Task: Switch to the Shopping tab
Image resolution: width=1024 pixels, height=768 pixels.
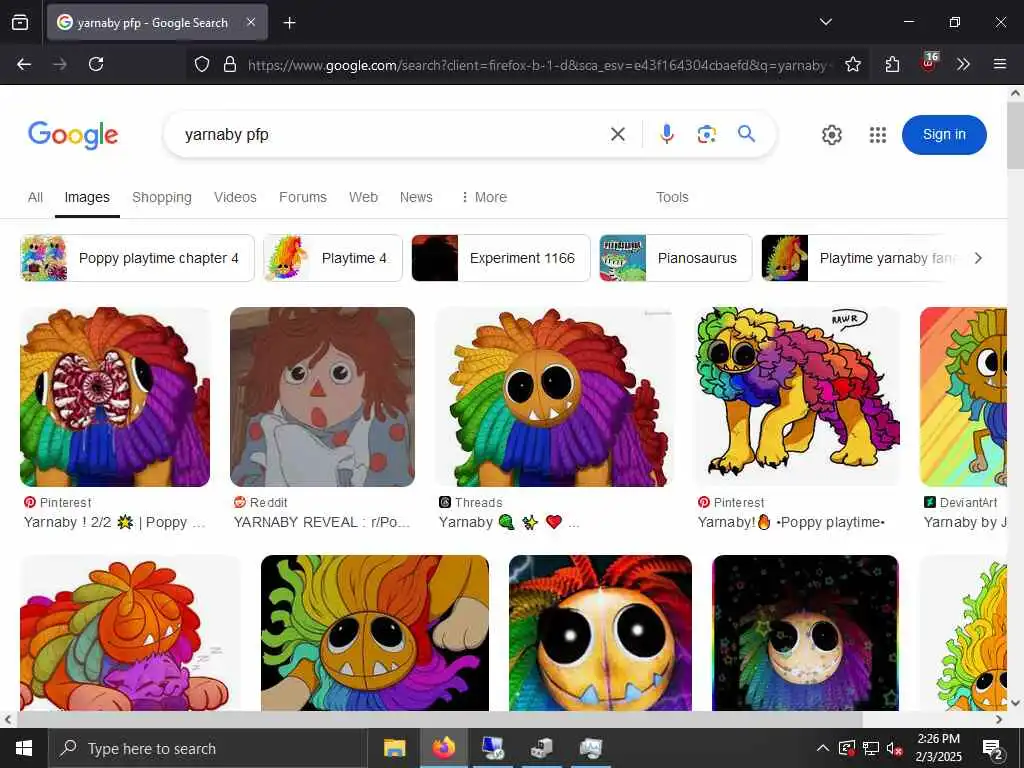Action: click(162, 197)
